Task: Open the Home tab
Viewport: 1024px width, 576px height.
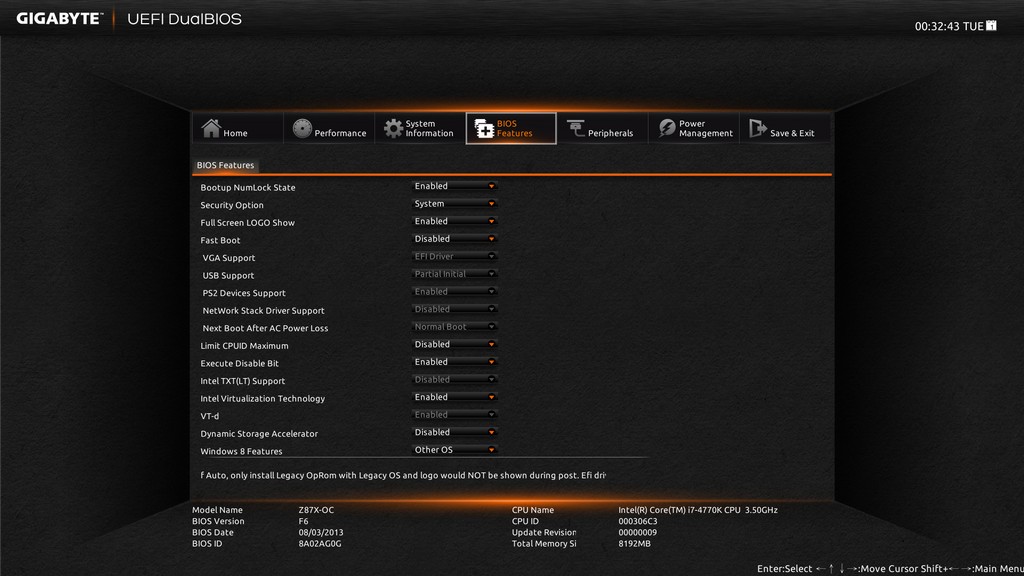Action: pos(238,128)
